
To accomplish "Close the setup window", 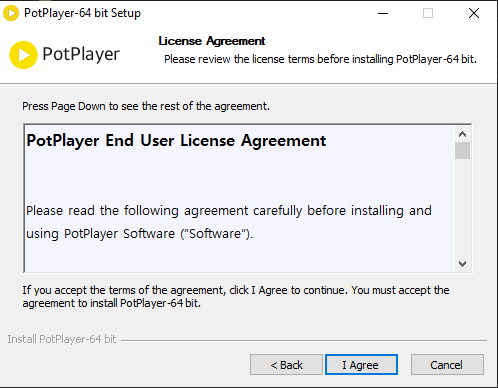I will click(x=474, y=13).
